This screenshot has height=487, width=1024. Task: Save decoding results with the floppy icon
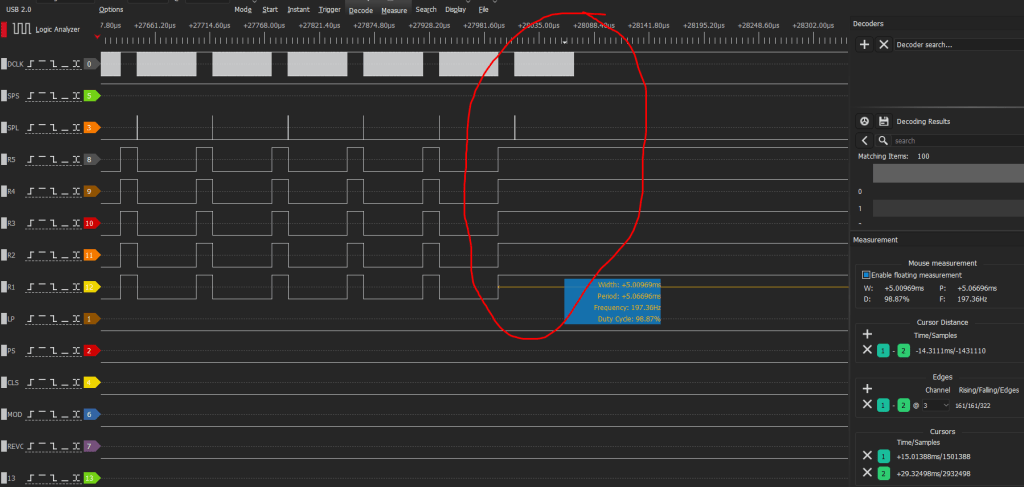[x=884, y=121]
